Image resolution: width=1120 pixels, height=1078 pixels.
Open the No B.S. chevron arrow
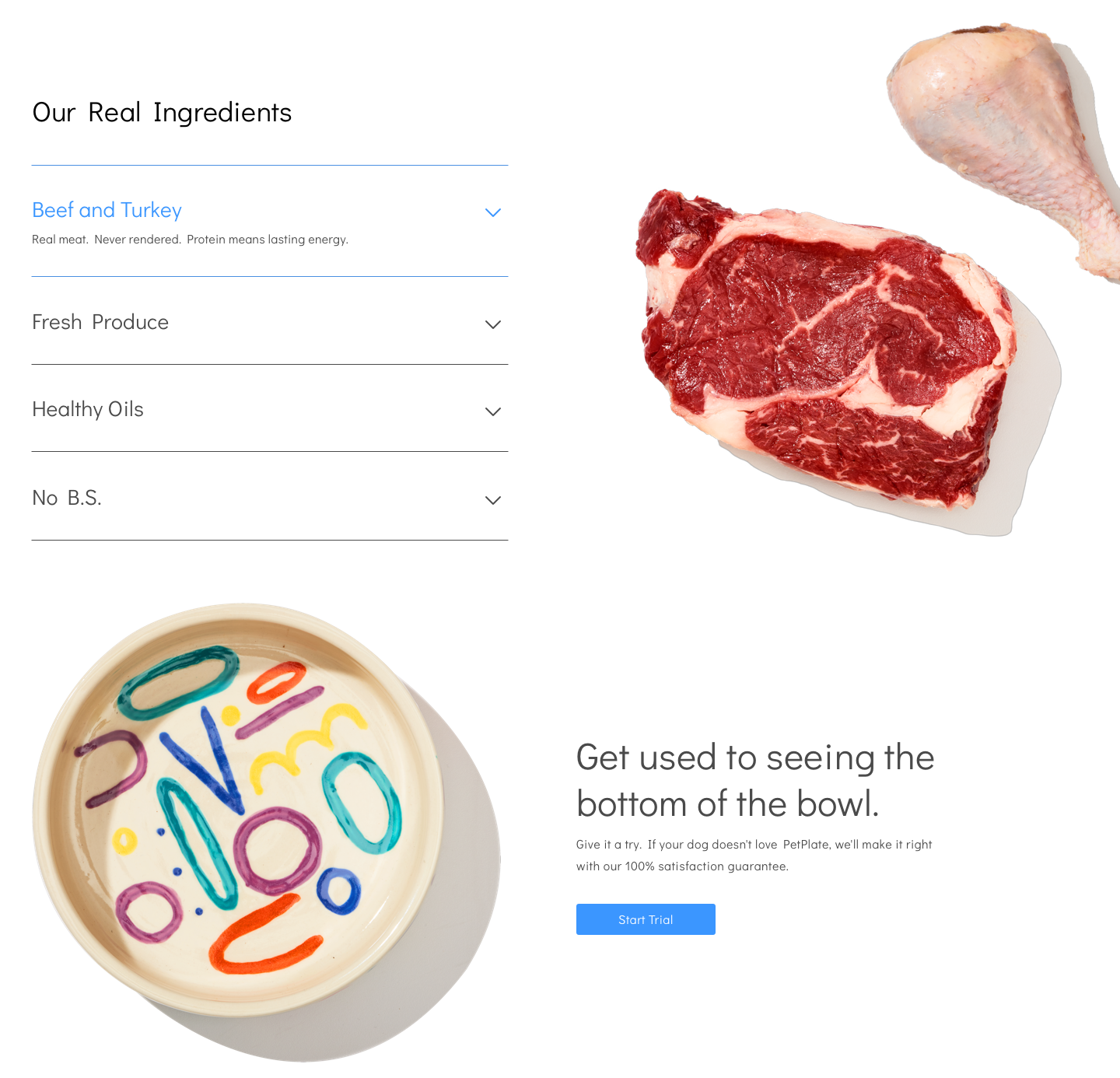point(493,500)
